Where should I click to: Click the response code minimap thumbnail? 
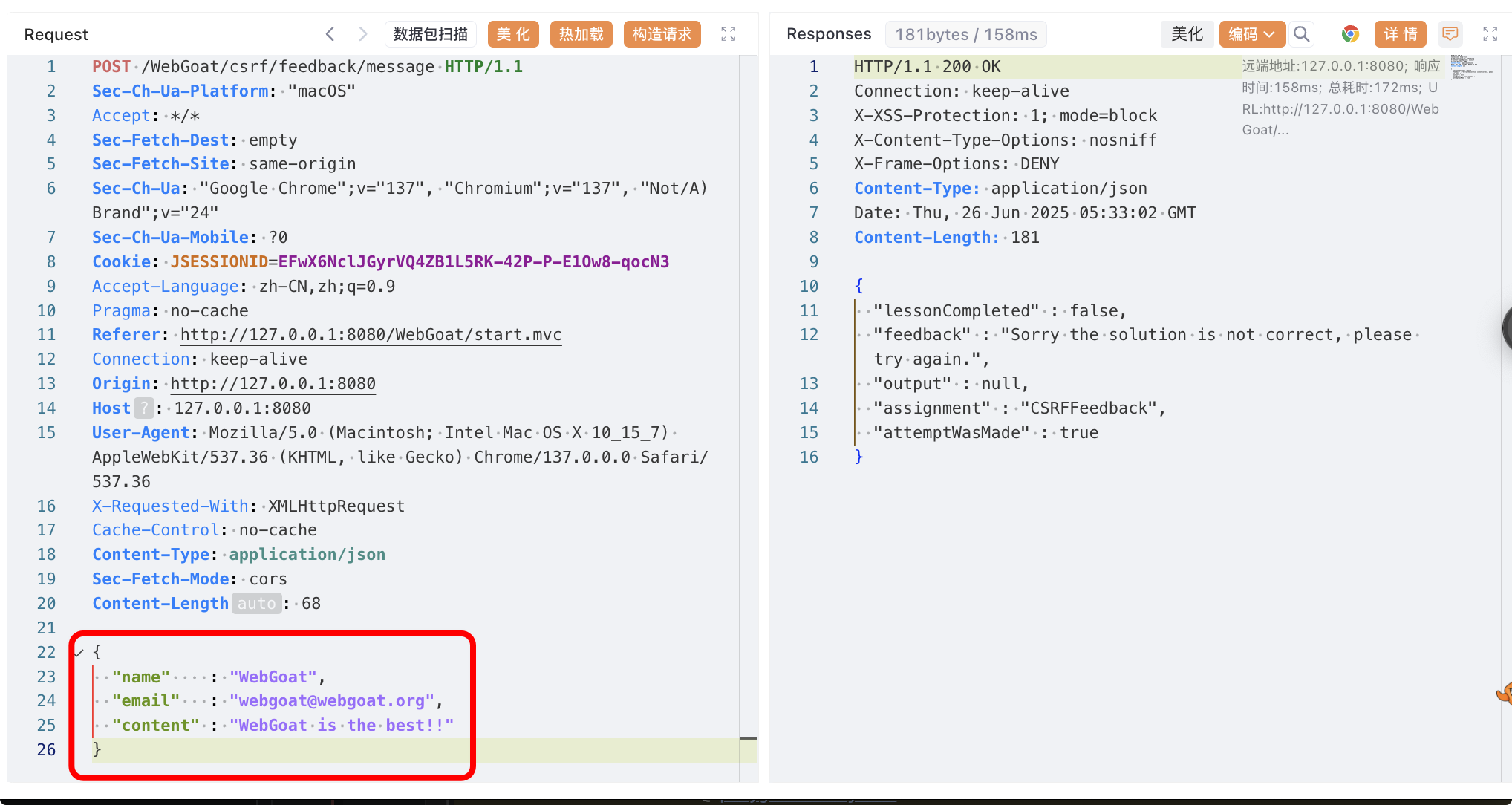(1471, 67)
